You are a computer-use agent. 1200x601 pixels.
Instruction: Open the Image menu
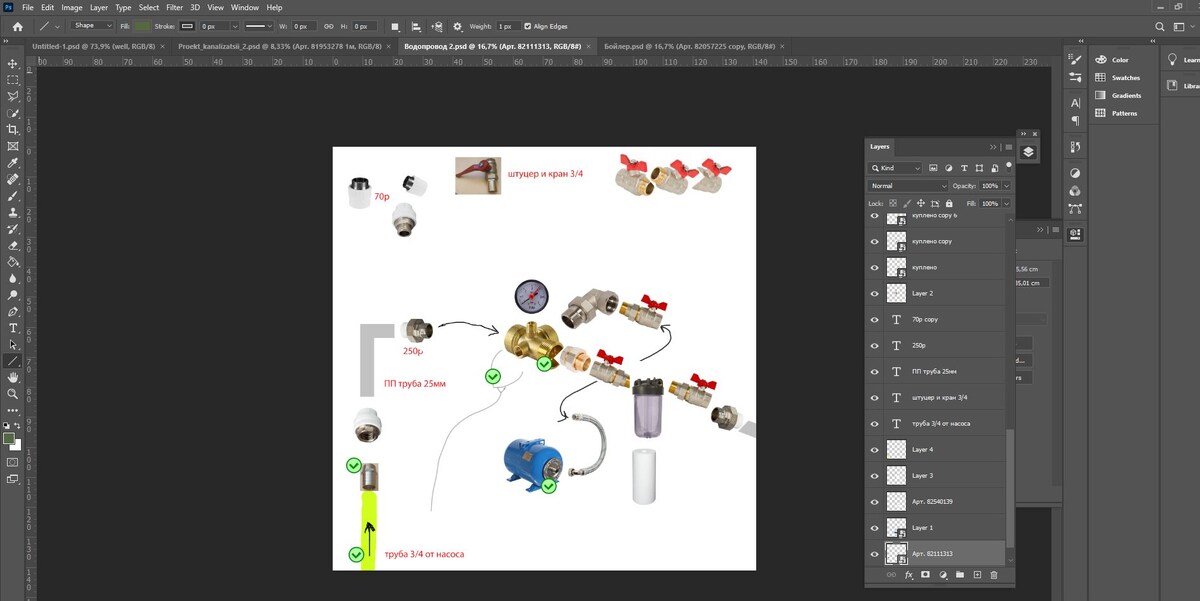[71, 7]
